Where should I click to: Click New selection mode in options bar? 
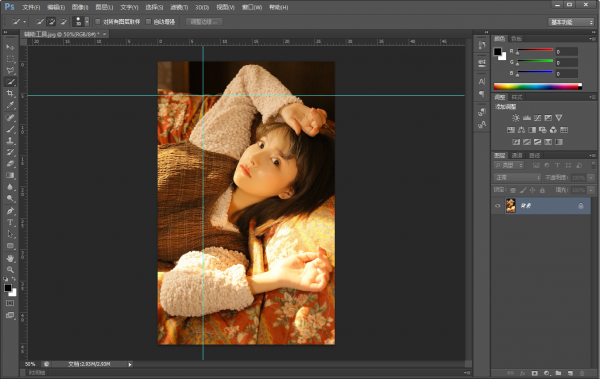coord(40,22)
